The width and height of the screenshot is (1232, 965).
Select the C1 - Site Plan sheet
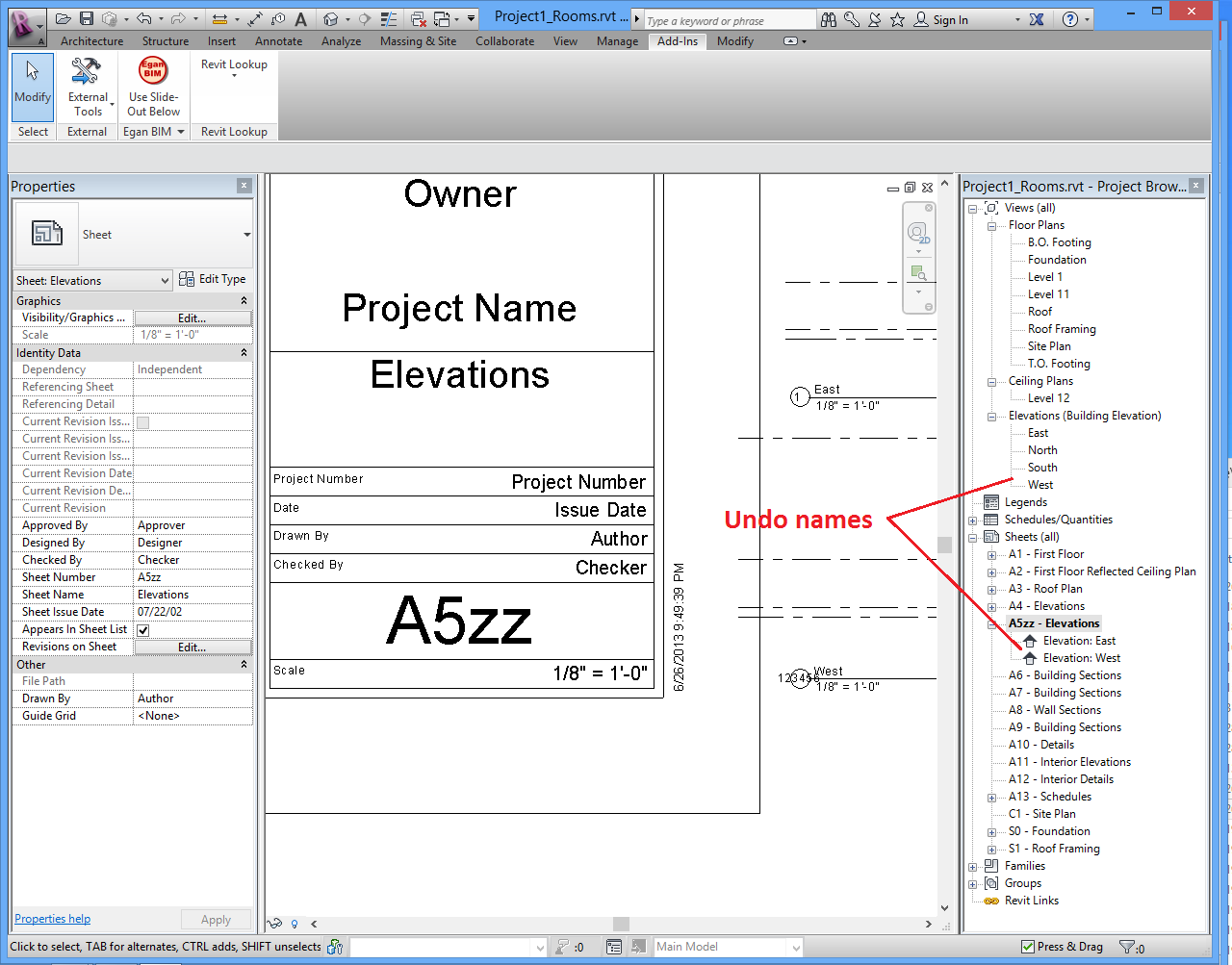[1041, 814]
